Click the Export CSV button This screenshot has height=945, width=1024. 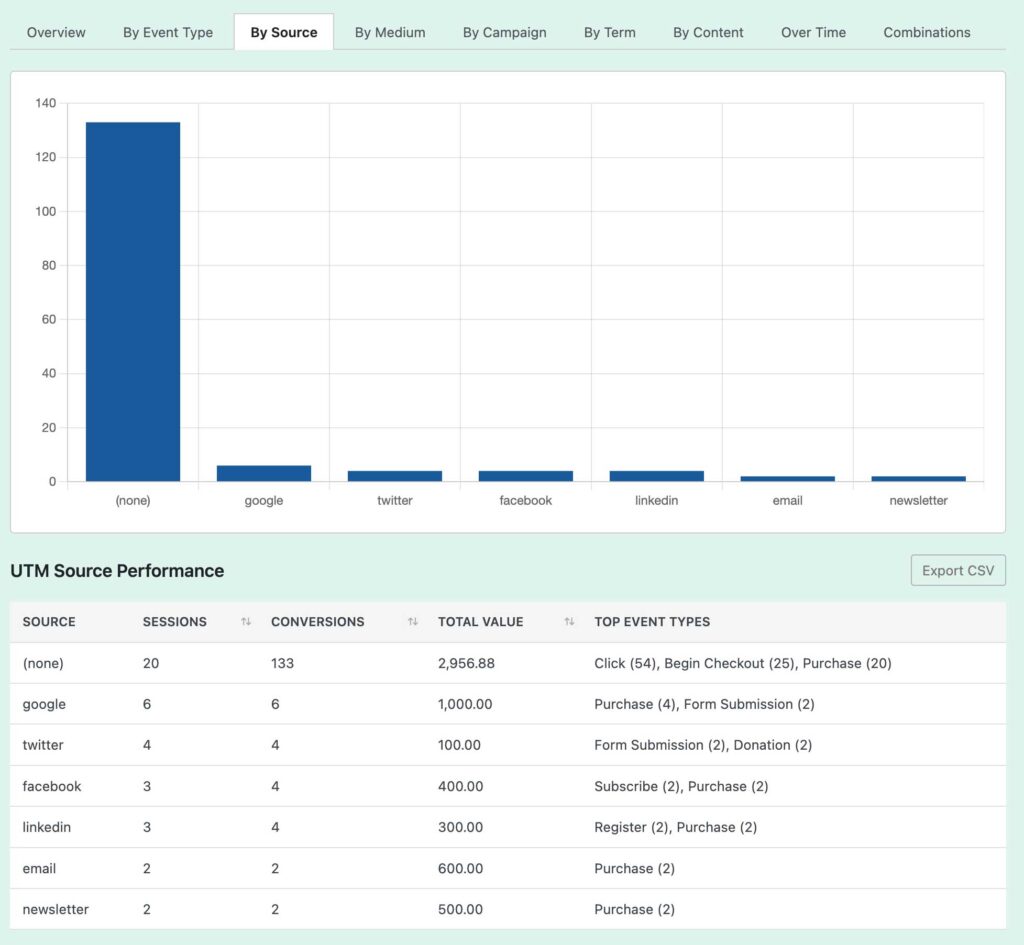957,570
